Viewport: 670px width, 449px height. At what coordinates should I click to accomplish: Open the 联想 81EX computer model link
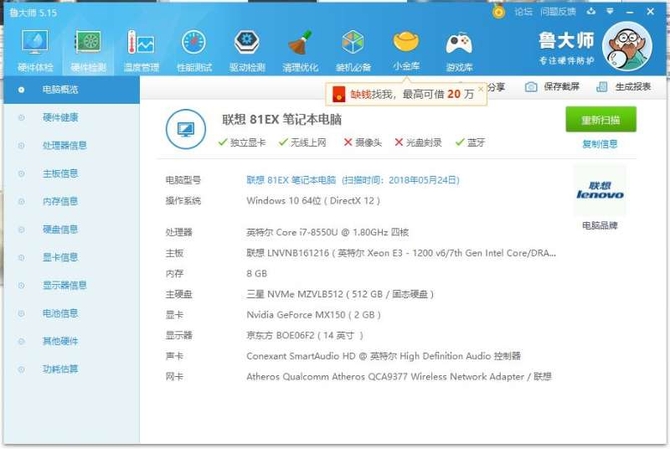[x=353, y=180]
